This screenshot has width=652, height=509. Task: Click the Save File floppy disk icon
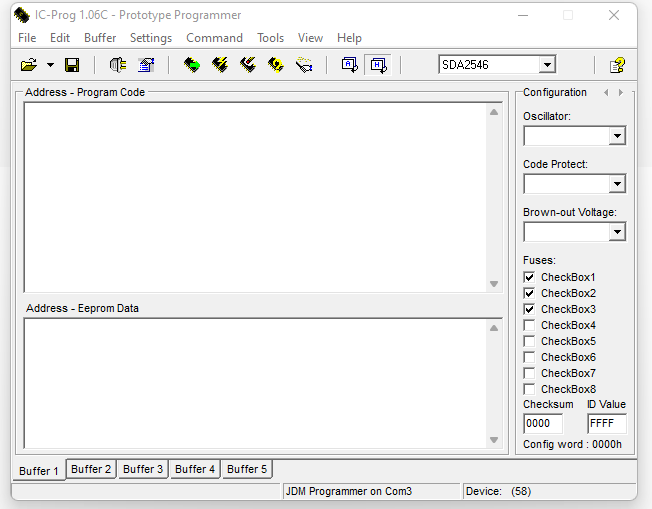[72, 65]
